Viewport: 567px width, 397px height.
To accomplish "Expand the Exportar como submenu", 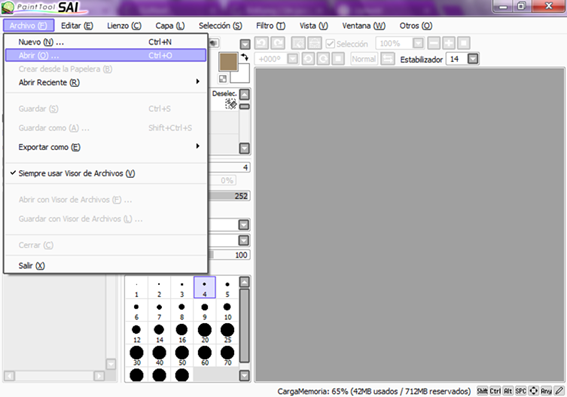I will (x=106, y=147).
